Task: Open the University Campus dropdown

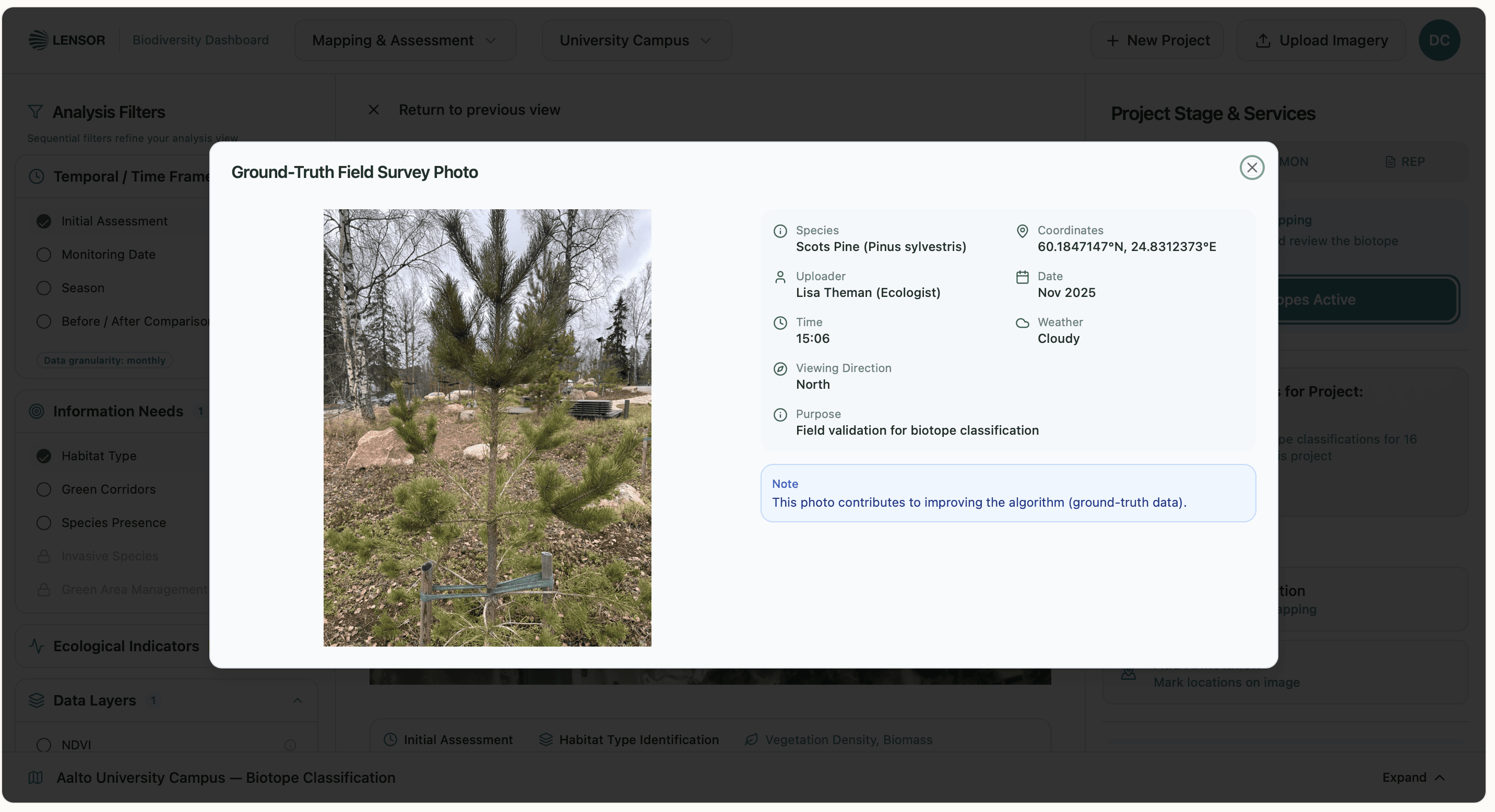Action: (636, 40)
